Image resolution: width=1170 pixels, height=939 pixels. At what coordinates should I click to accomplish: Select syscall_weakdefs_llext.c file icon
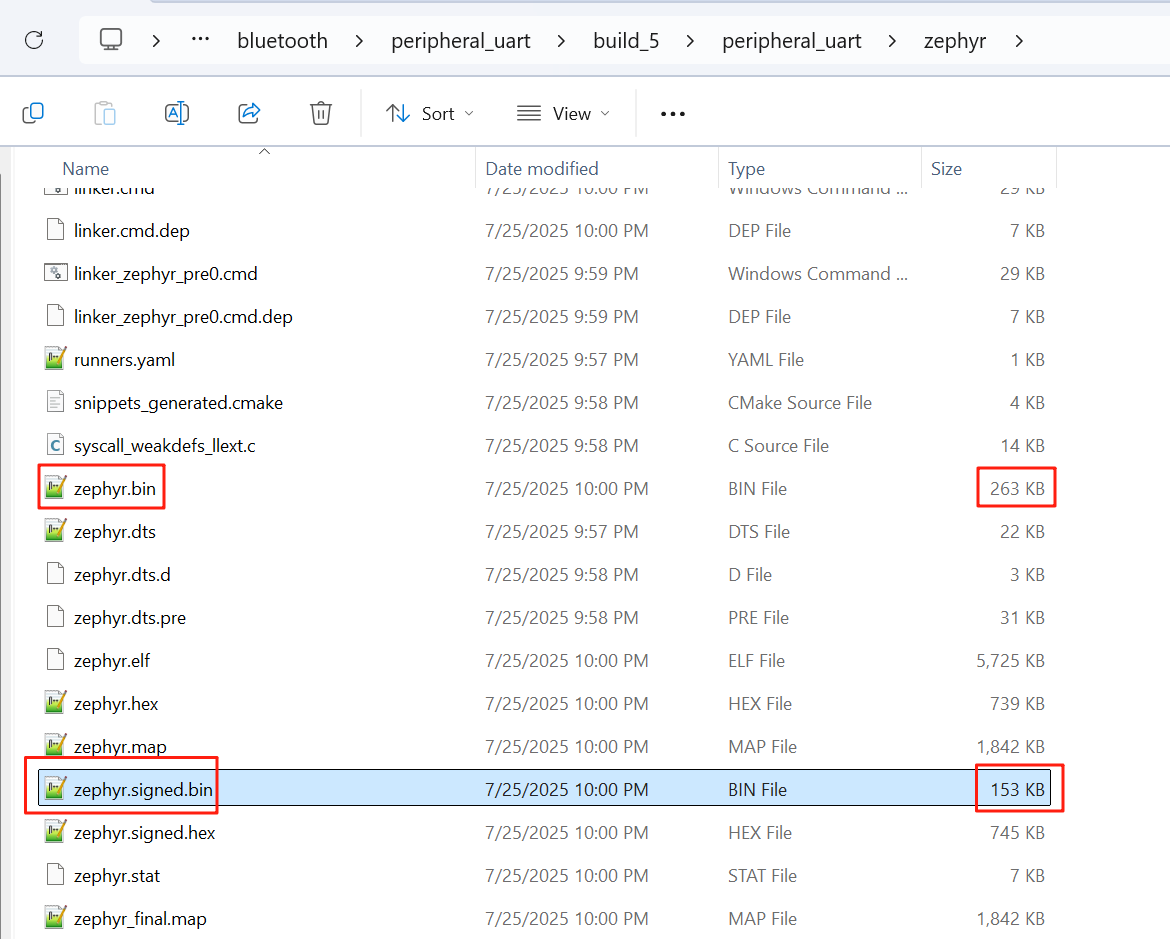pos(55,446)
